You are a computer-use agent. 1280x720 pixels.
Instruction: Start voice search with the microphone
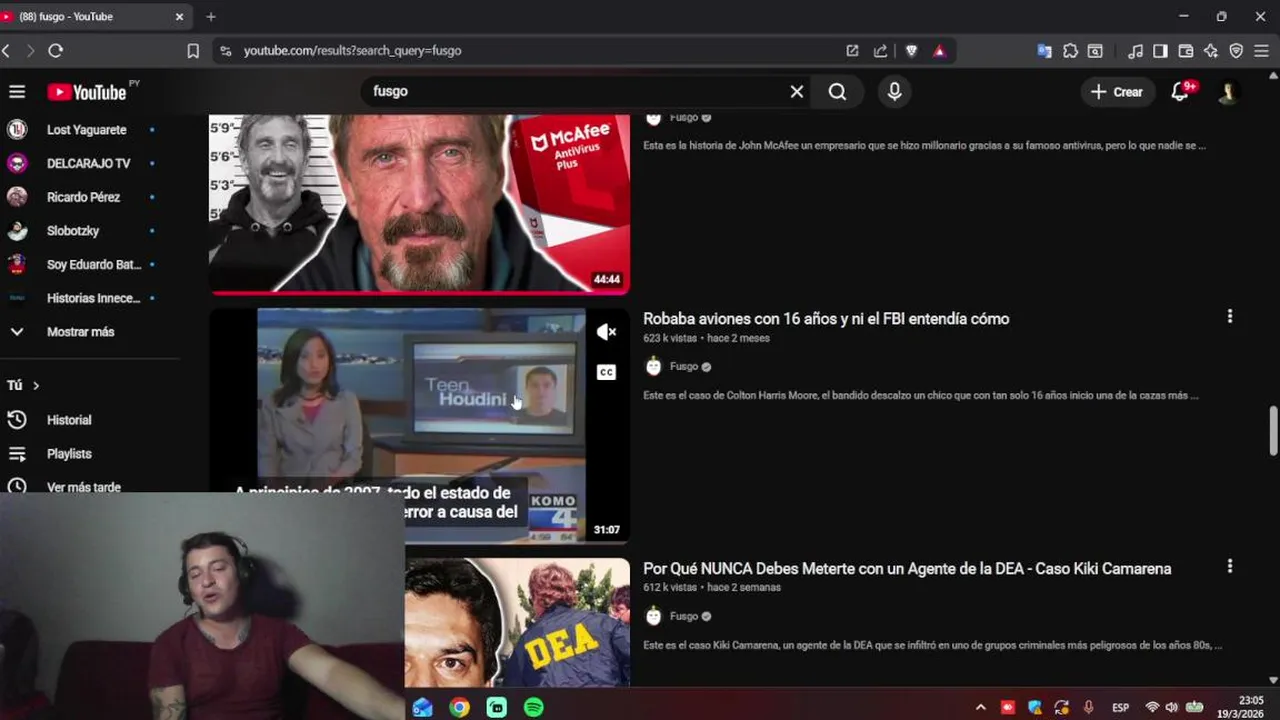click(x=894, y=92)
